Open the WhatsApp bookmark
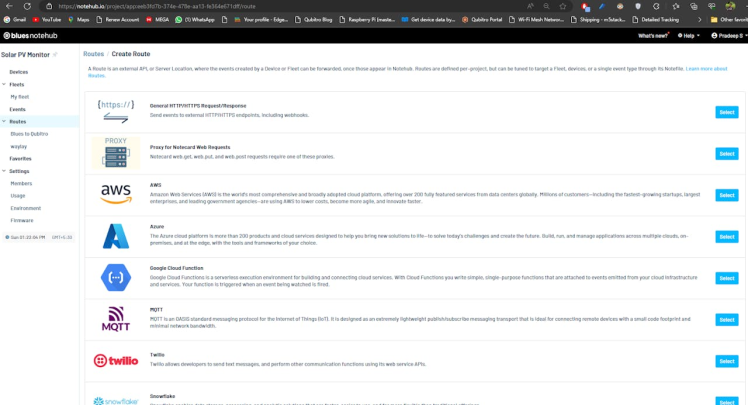The width and height of the screenshot is (748, 405). point(195,20)
